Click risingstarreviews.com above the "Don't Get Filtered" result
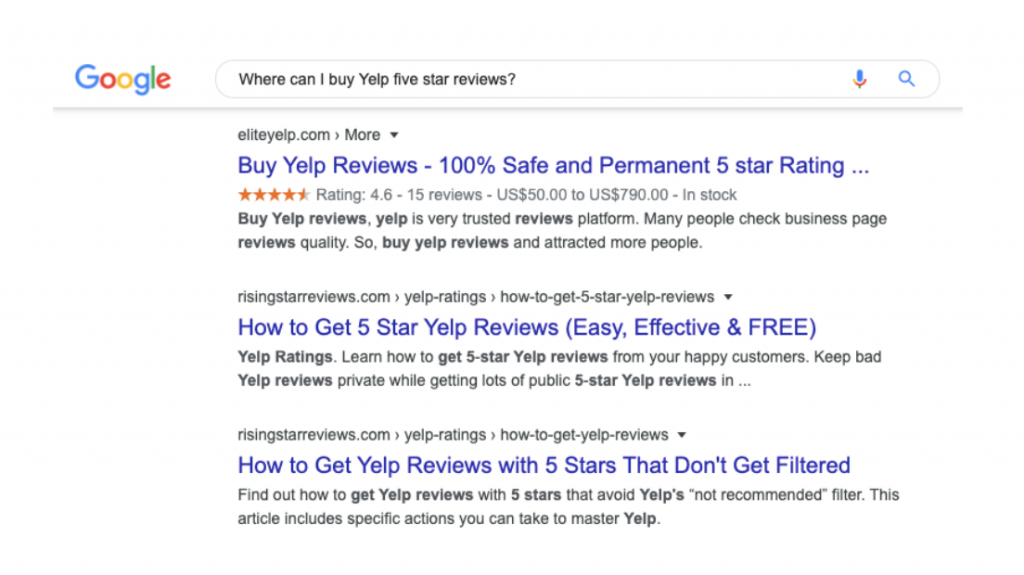Screen dimensions: 1024x575 [x=313, y=435]
